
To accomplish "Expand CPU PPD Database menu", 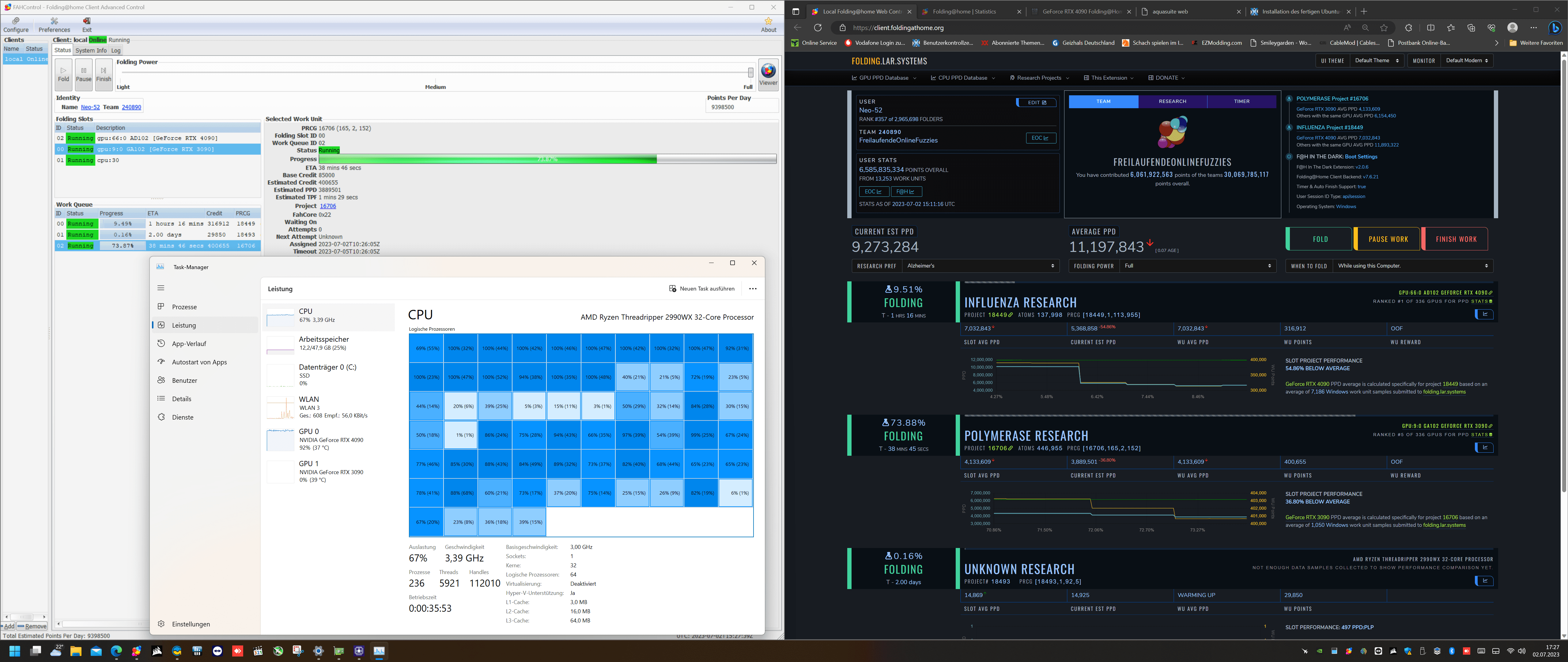I will pyautogui.click(x=963, y=78).
